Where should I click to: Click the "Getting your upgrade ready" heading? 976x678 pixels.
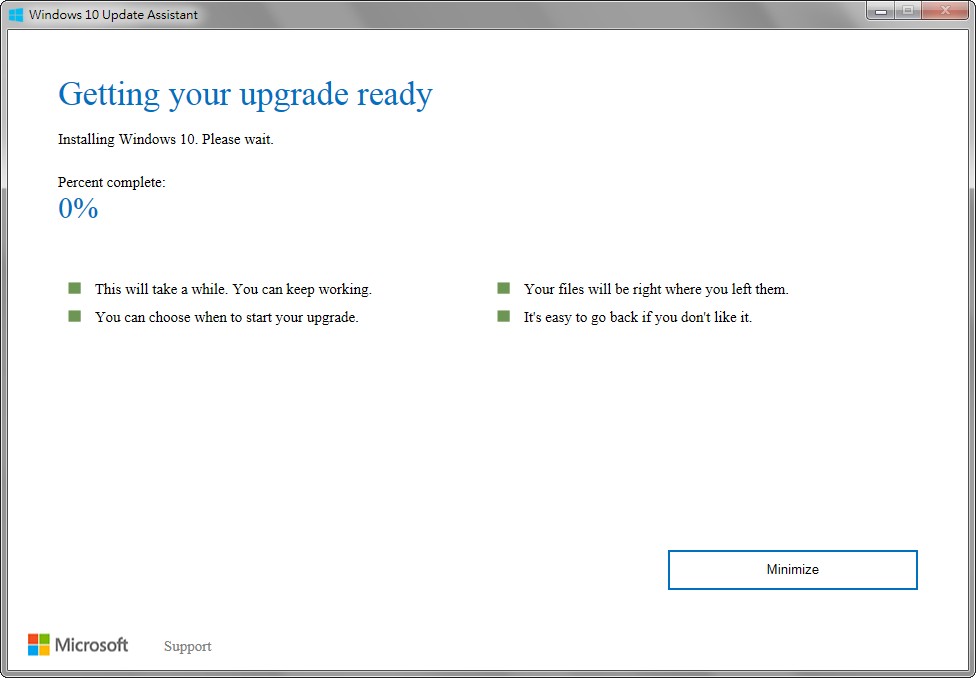tap(245, 95)
